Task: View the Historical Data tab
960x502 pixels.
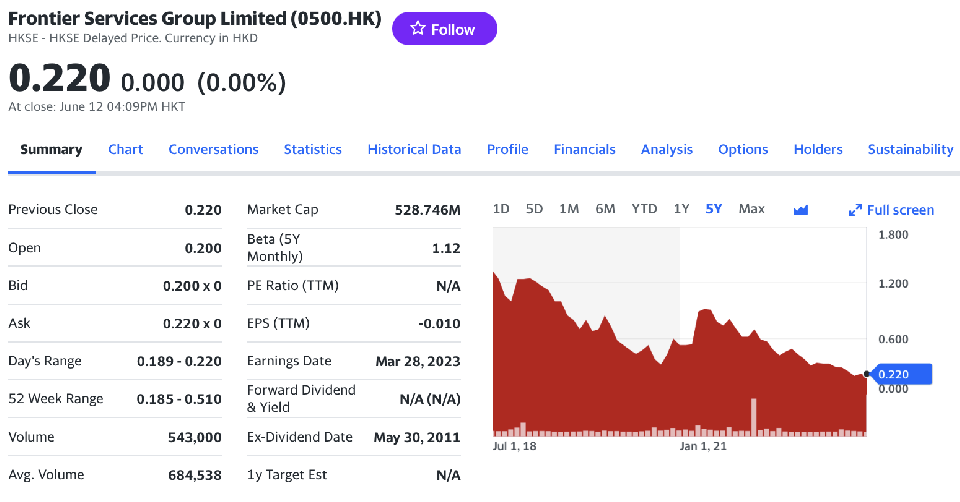Action: pos(414,149)
